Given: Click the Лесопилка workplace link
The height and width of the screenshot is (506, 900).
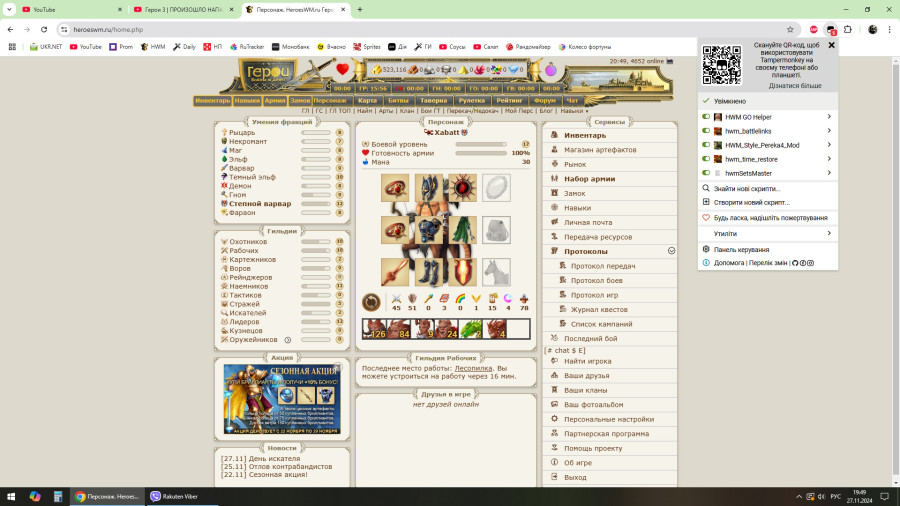Looking at the screenshot, I should click(x=474, y=368).
